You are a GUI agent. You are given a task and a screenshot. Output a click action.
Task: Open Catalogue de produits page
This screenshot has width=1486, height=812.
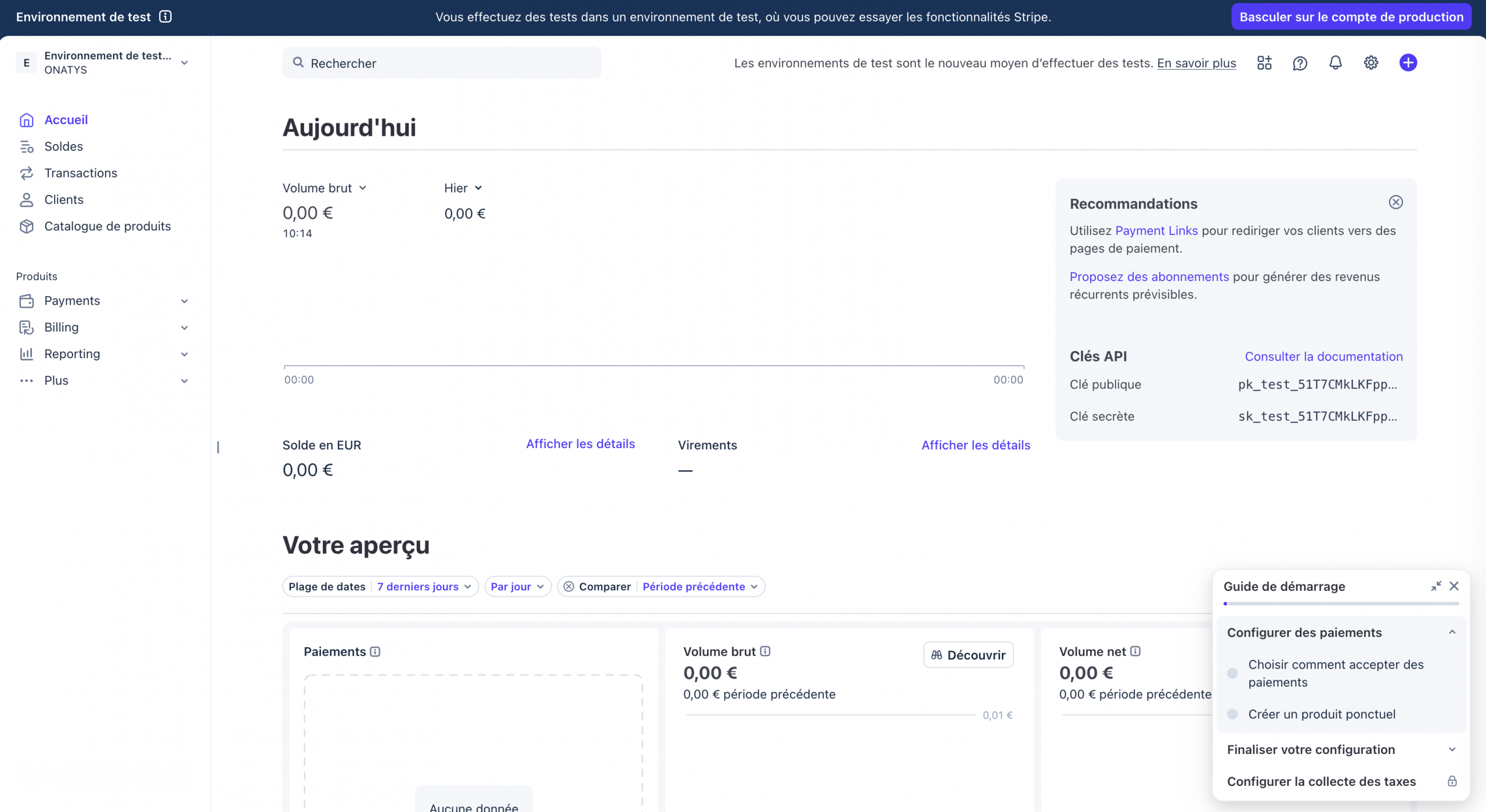pyautogui.click(x=107, y=226)
